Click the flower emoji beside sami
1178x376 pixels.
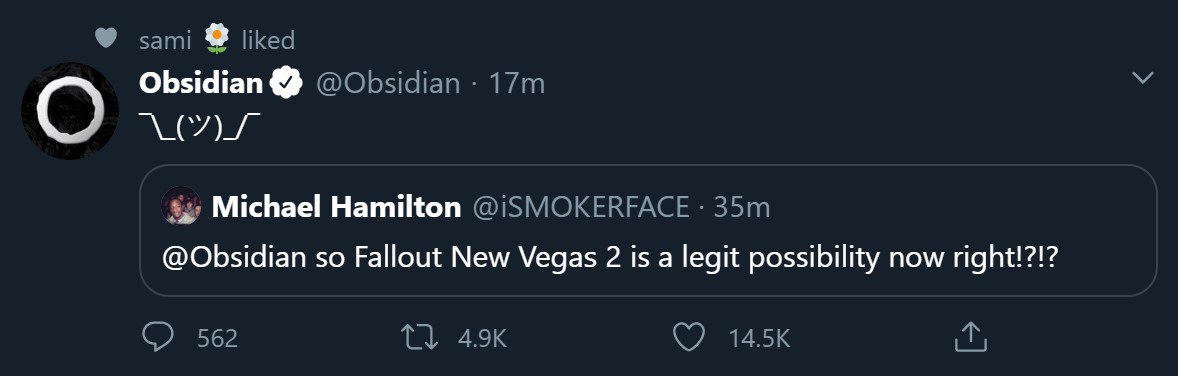point(216,38)
